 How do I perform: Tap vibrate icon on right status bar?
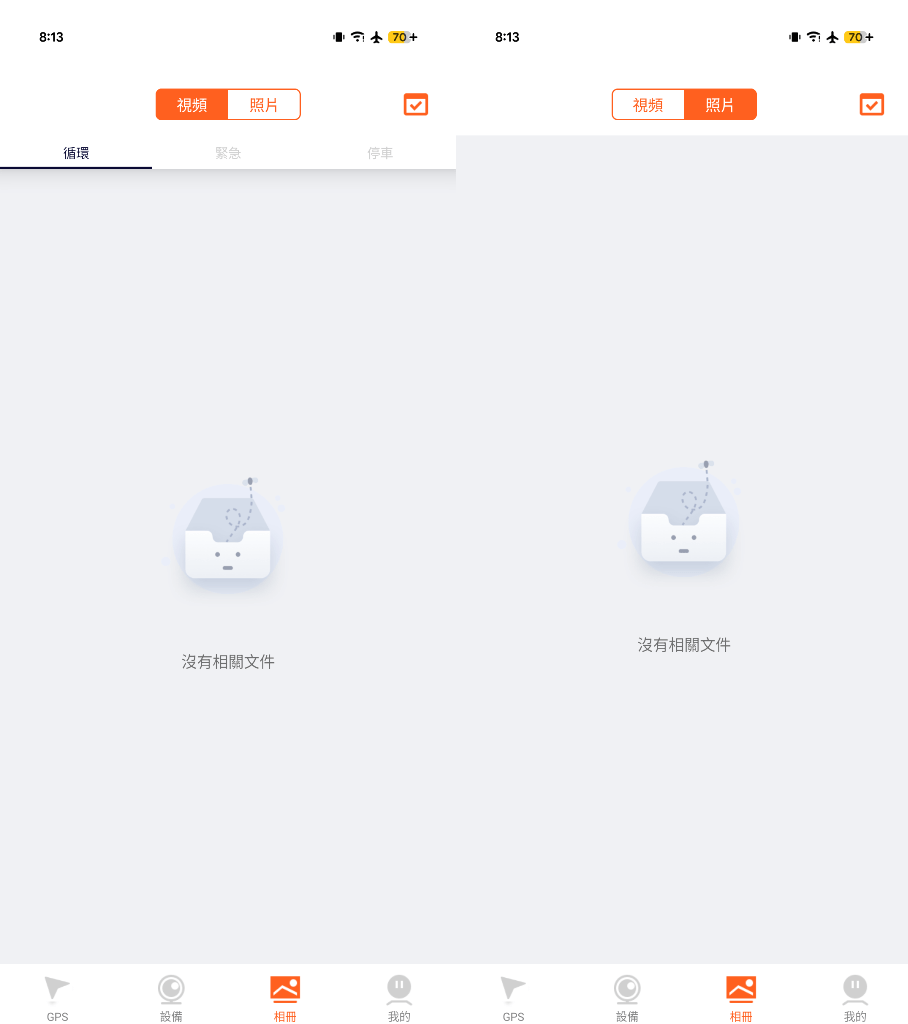tap(794, 37)
